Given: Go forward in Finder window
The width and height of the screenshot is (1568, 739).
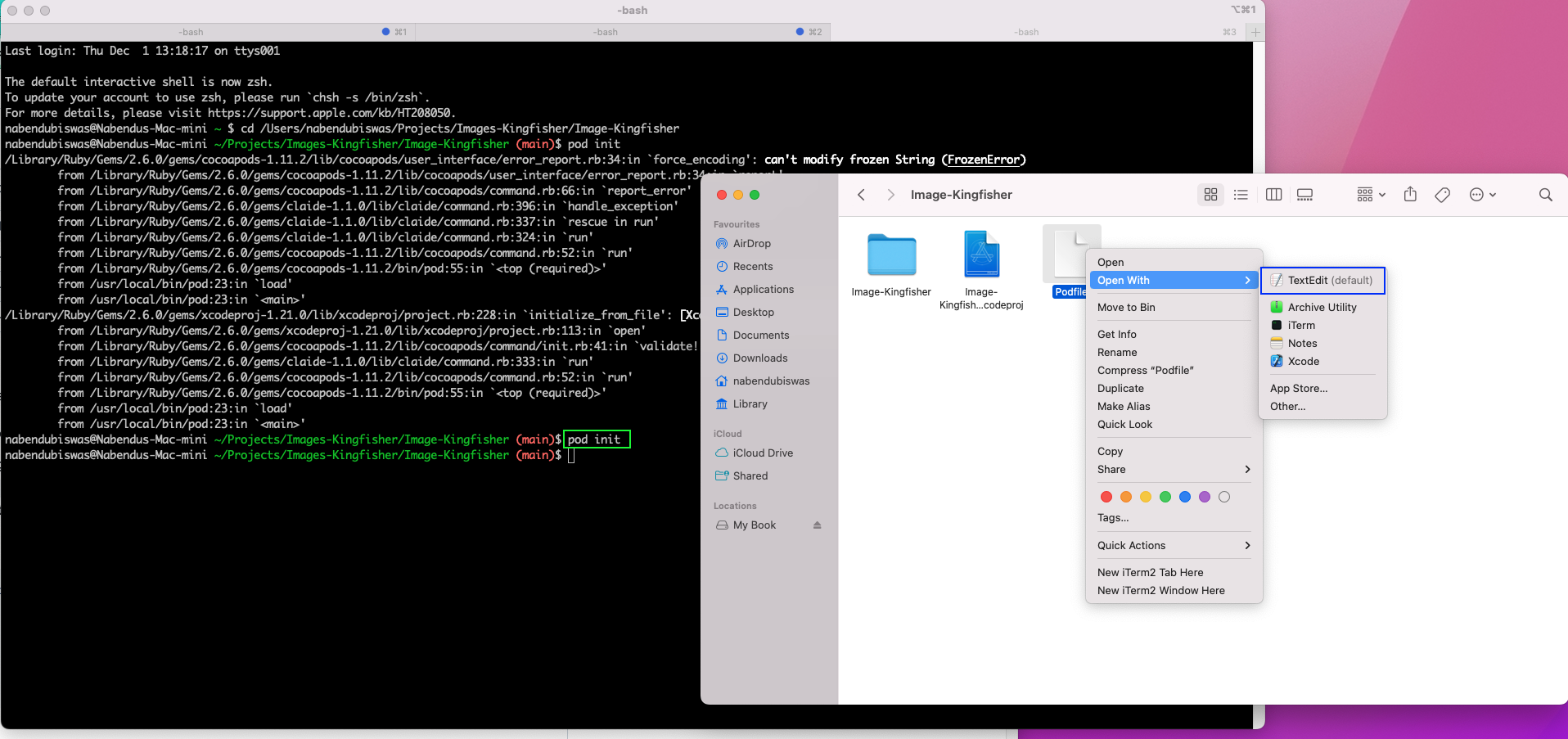Looking at the screenshot, I should click(890, 195).
